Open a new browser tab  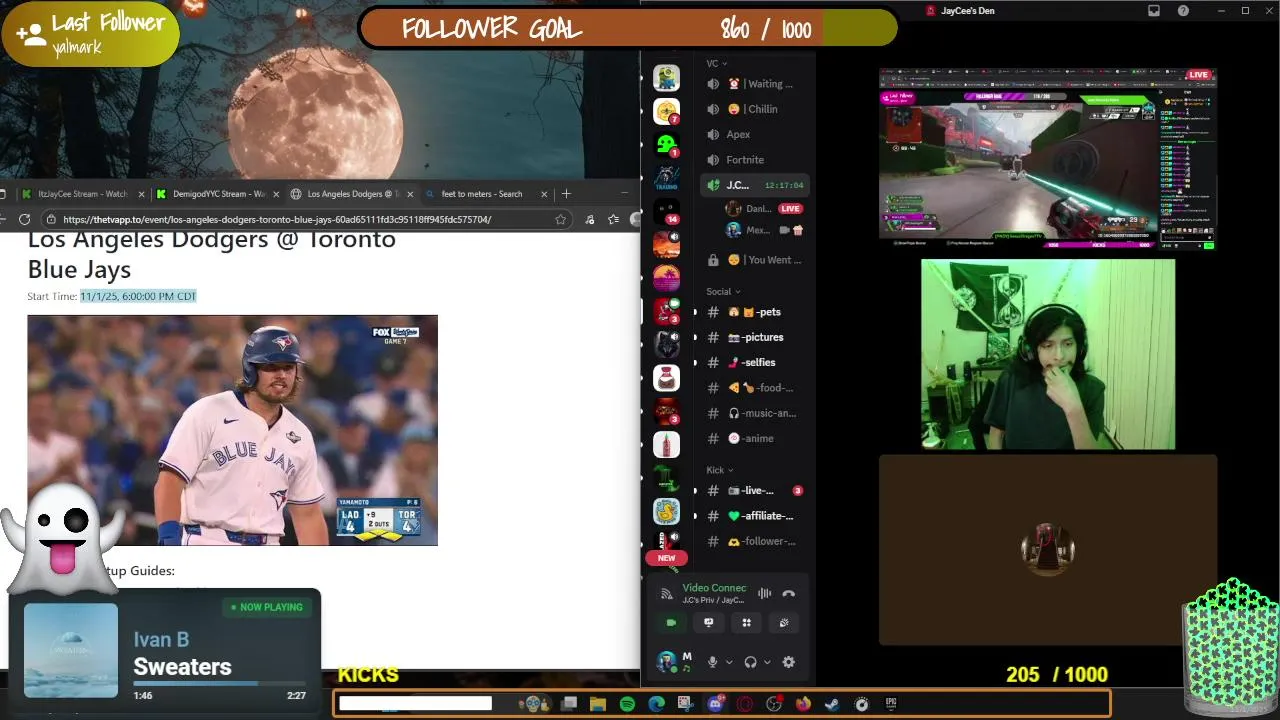[566, 194]
